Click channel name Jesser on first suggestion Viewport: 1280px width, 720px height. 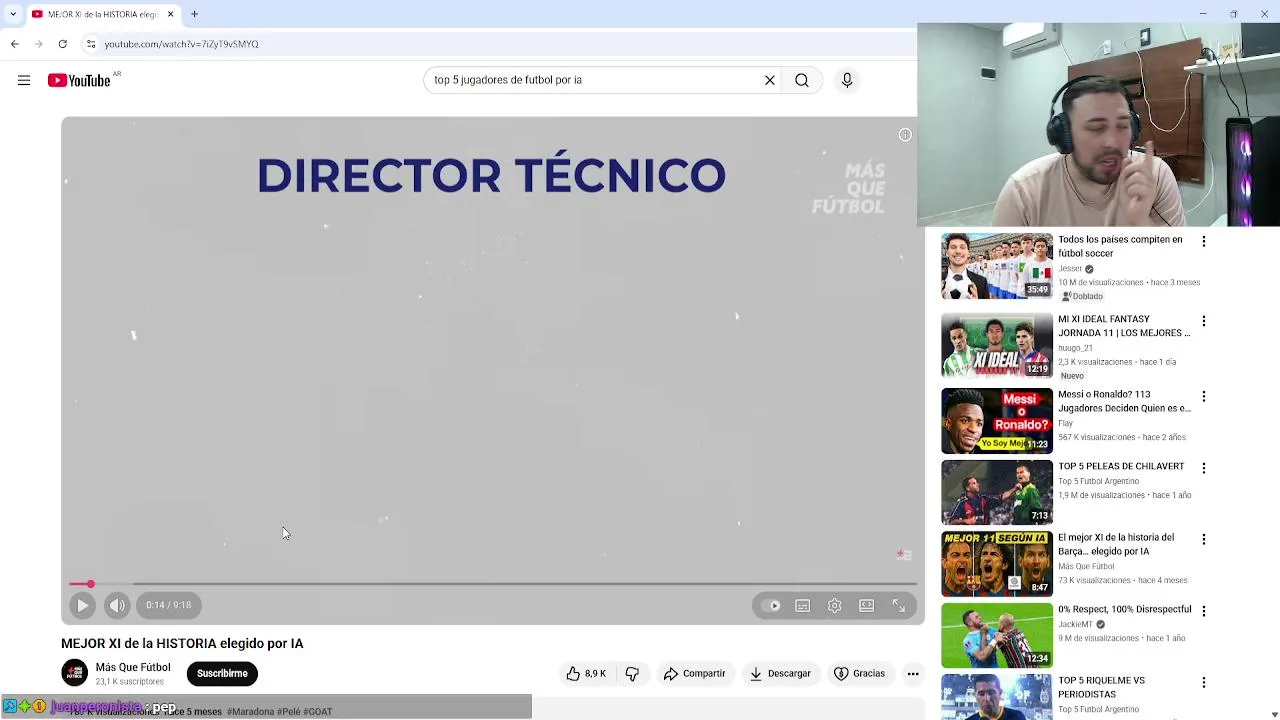click(1070, 269)
